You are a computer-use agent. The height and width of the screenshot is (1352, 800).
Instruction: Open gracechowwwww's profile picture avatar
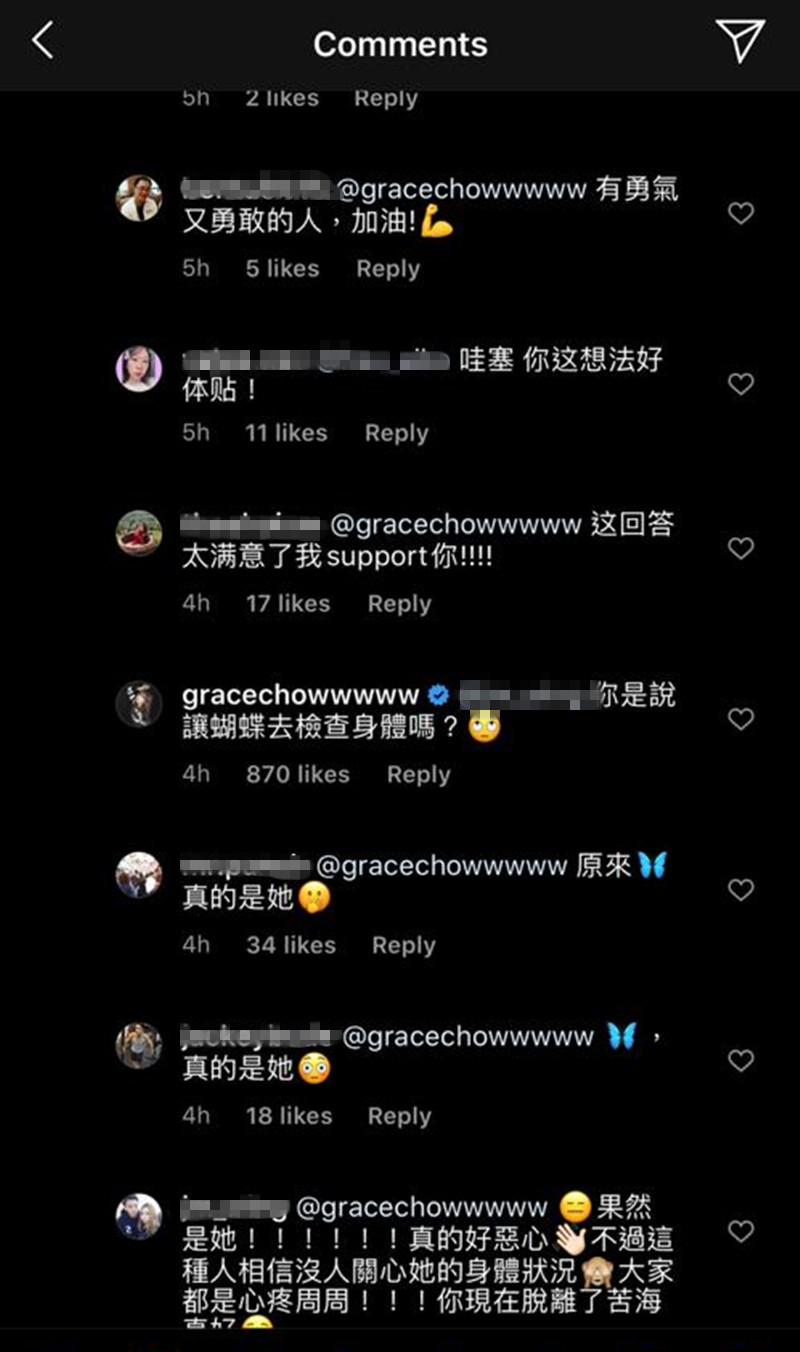[x=139, y=704]
